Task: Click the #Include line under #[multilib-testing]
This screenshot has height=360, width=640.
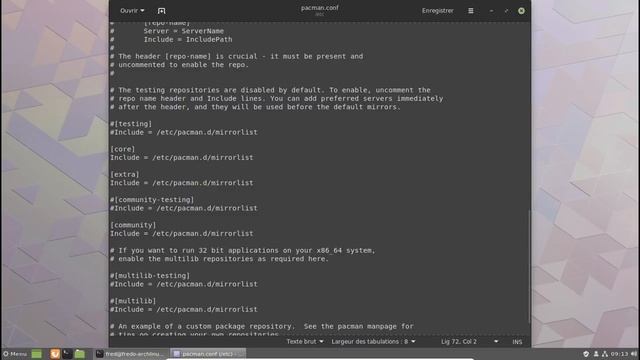Action: click(184, 284)
